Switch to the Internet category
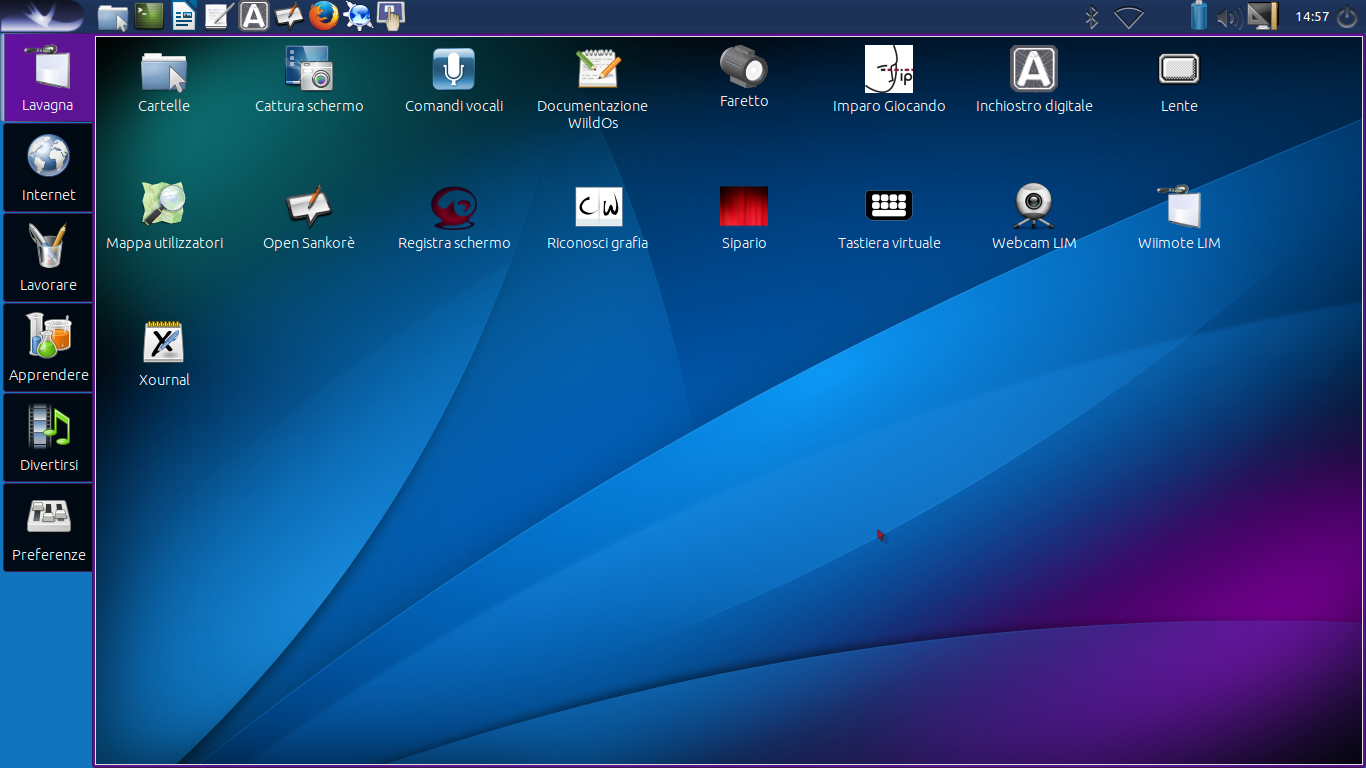 [x=48, y=168]
